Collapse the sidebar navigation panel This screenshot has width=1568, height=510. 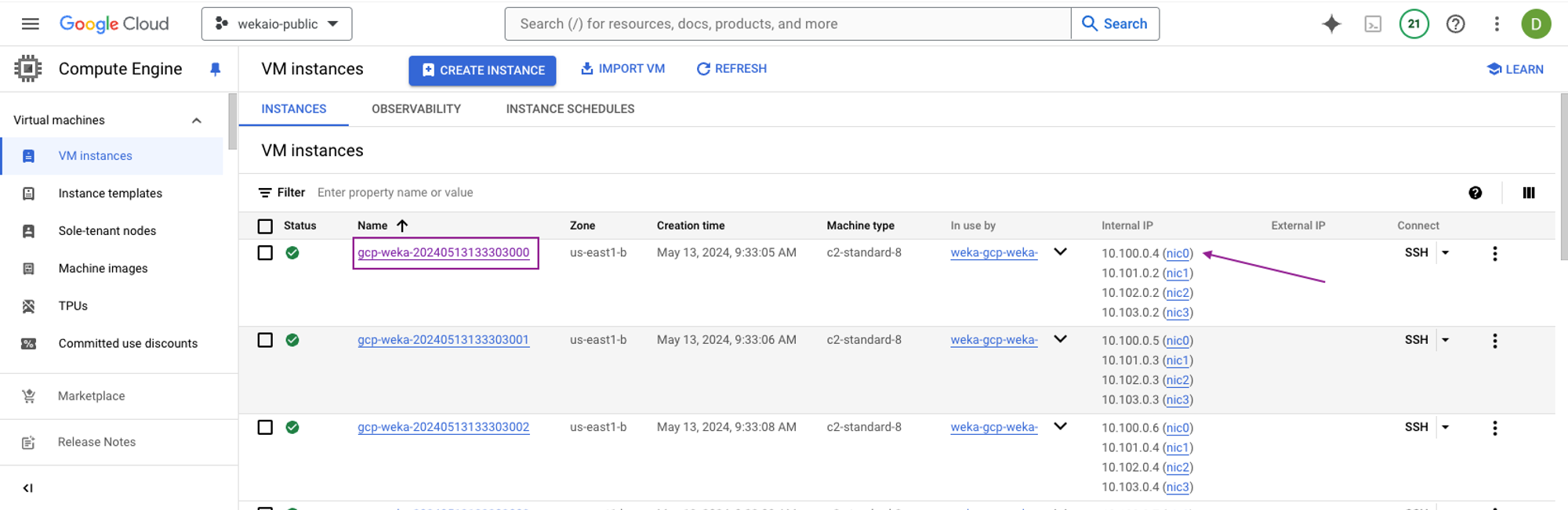click(x=28, y=488)
